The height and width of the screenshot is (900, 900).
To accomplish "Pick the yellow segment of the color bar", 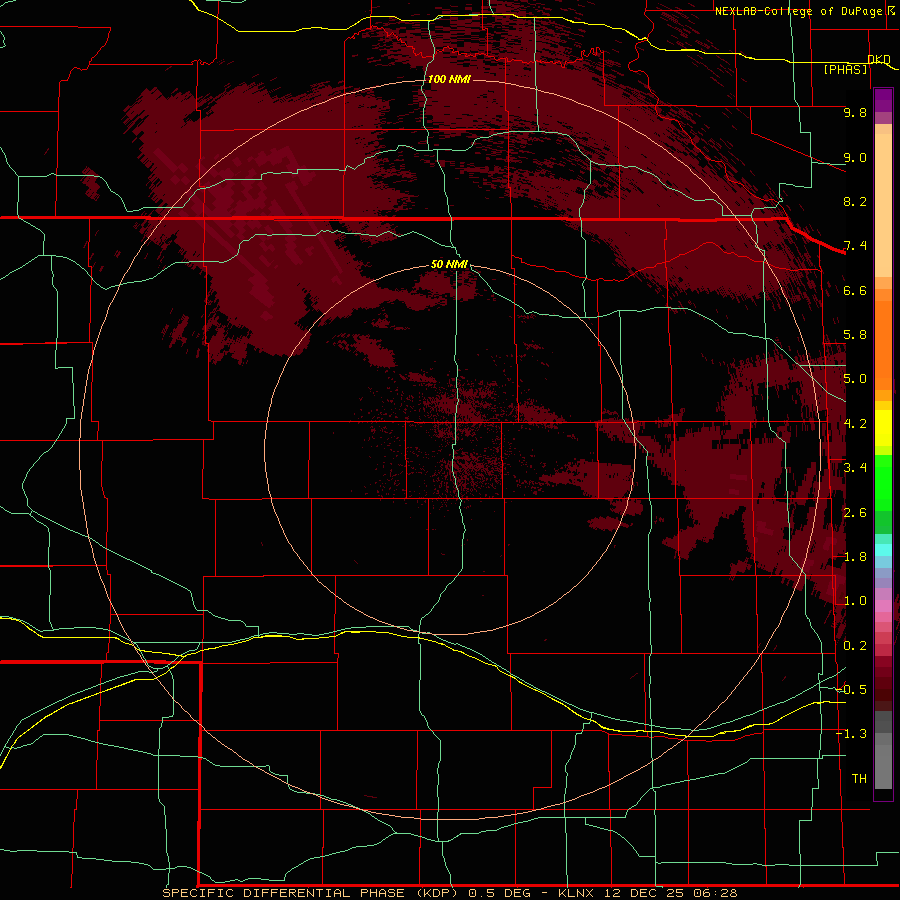I will (883, 428).
